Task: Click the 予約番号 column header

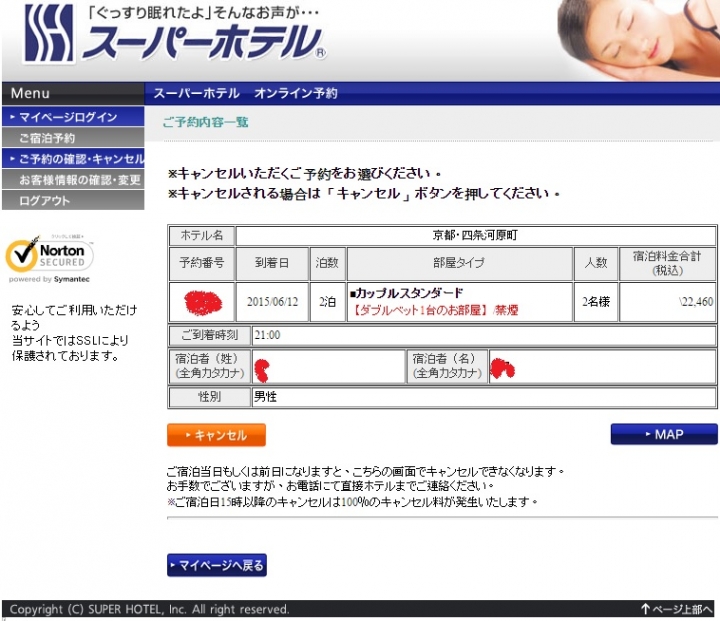Action: click(202, 263)
